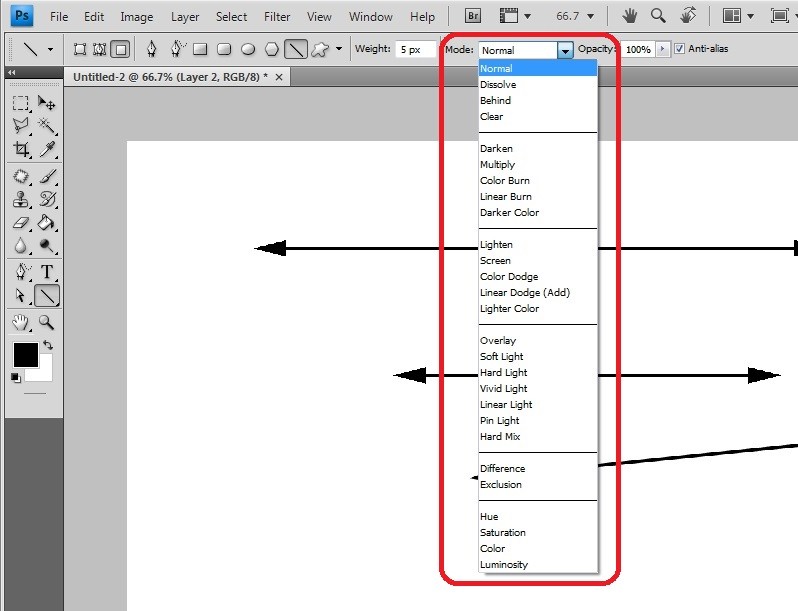Select the History Brush tool

point(47,199)
